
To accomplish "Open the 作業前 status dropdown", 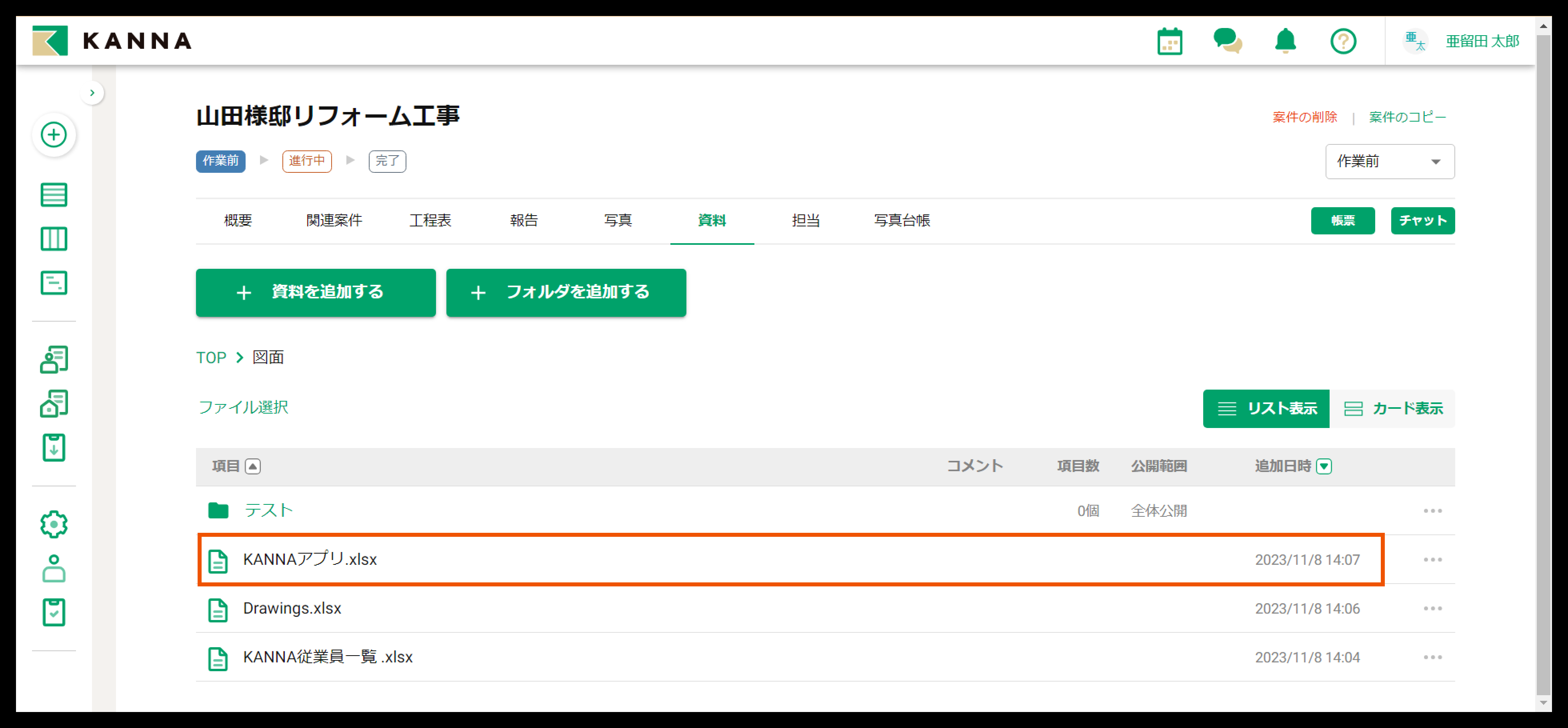I will [x=1390, y=161].
